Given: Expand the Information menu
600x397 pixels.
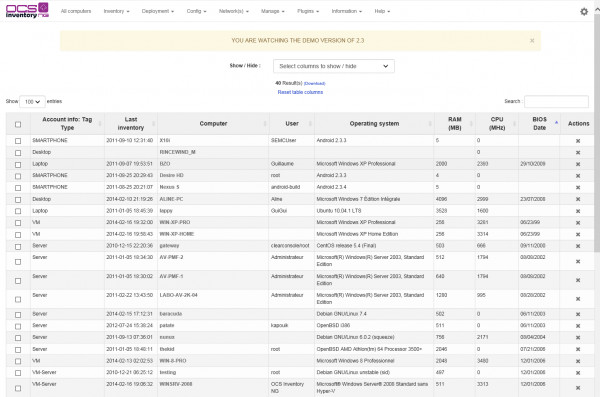Looking at the screenshot, I should 347,11.
